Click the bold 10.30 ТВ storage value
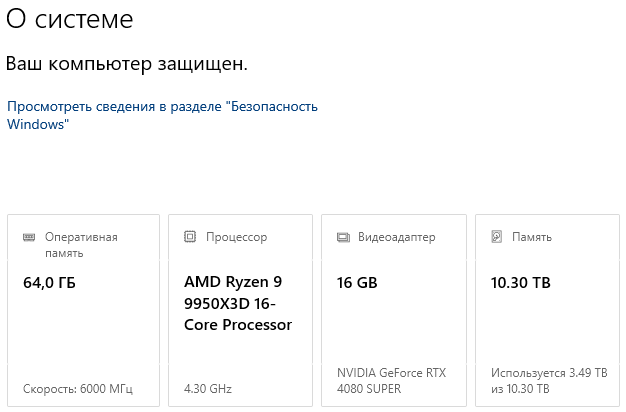This screenshot has width=626, height=412. [521, 283]
